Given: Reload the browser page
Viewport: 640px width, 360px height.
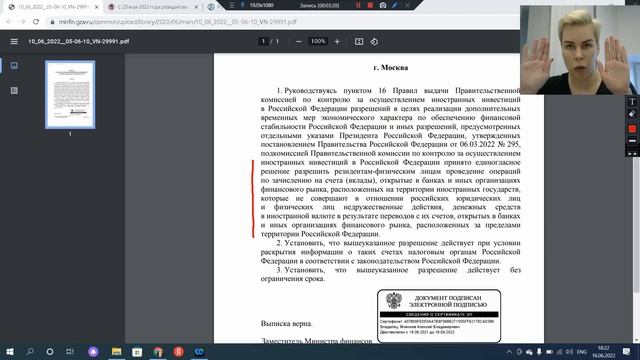Looking at the screenshot, I should (x=36, y=22).
